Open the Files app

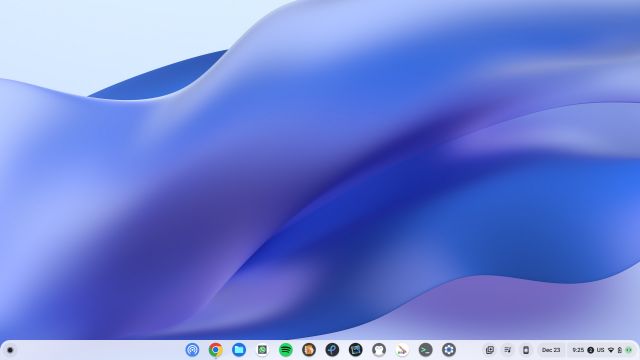pos(239,350)
